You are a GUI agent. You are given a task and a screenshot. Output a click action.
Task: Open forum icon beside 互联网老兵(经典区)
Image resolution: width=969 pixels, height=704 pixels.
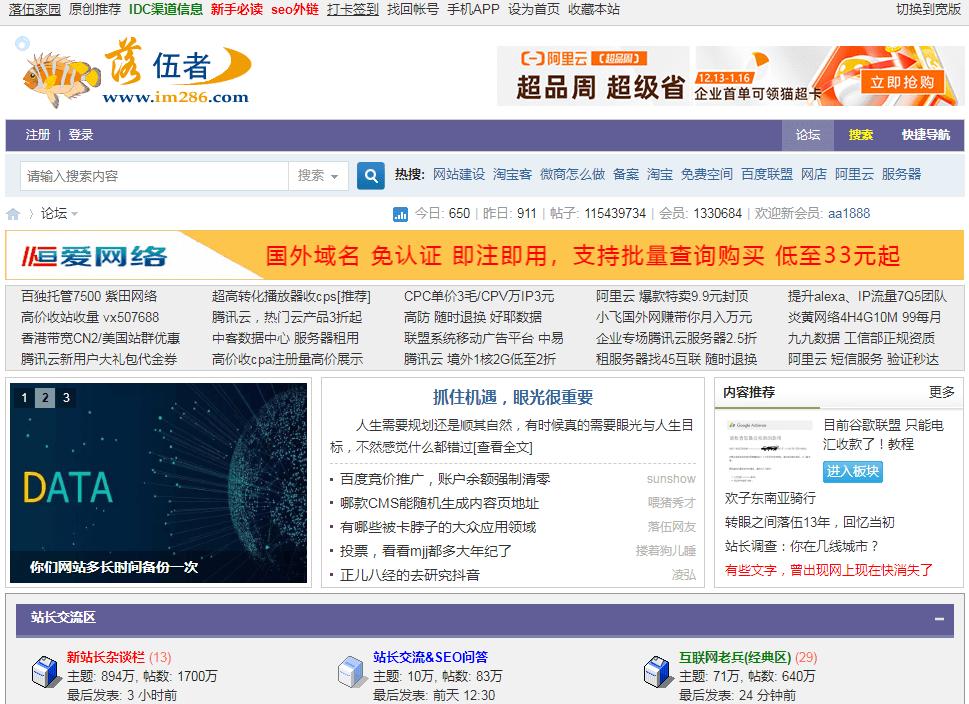click(x=658, y=672)
